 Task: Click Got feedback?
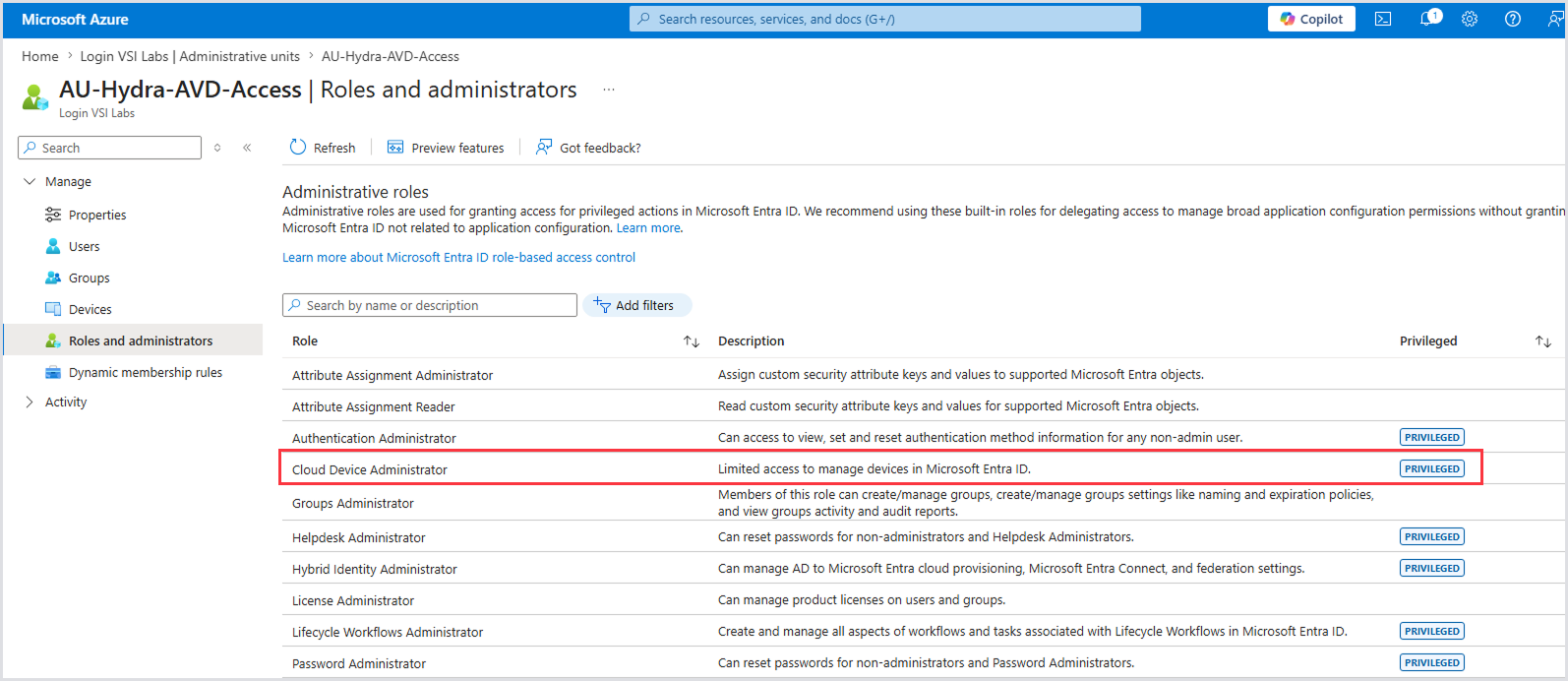pos(588,148)
